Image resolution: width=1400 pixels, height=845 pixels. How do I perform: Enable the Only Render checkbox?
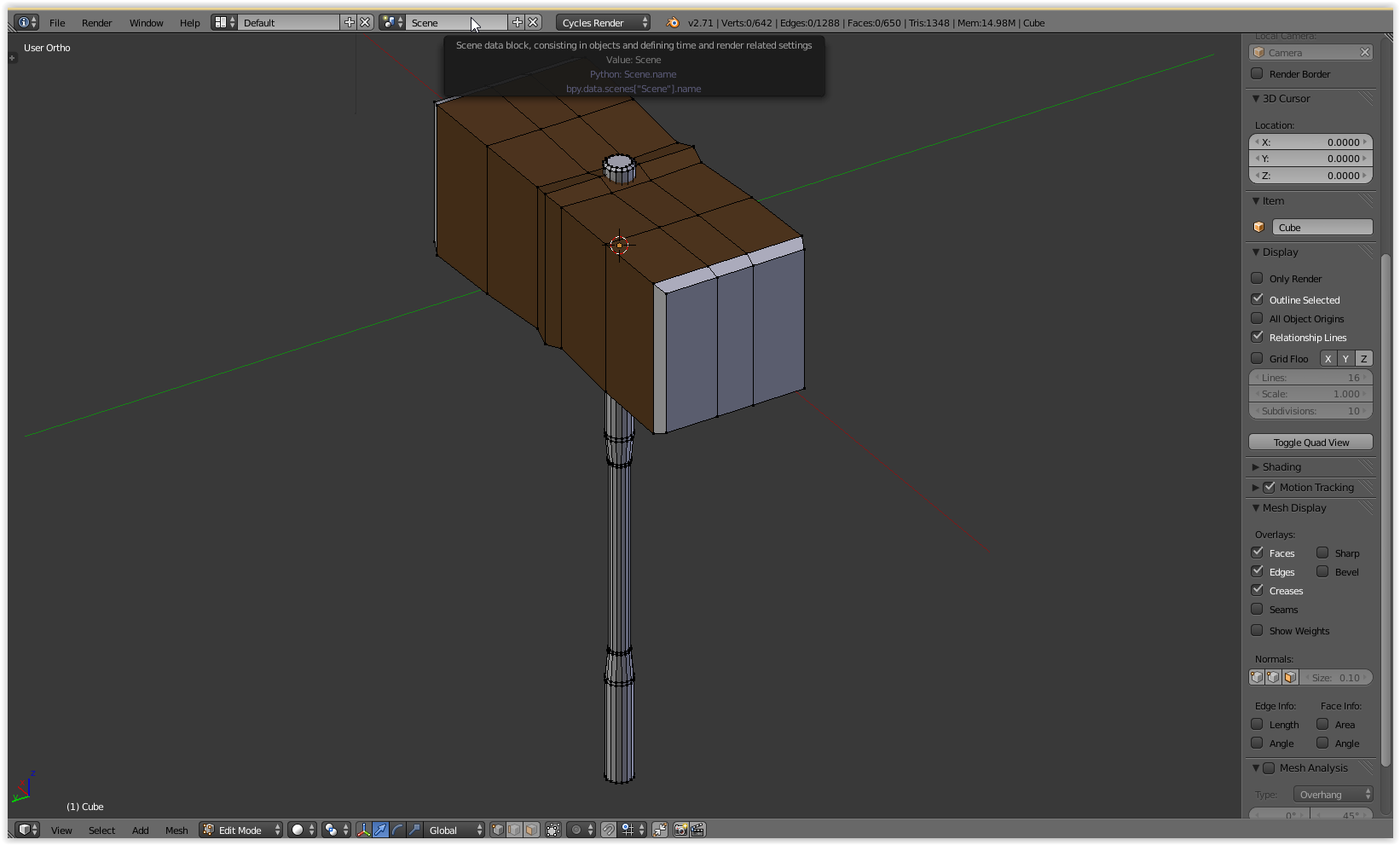pos(1257,279)
